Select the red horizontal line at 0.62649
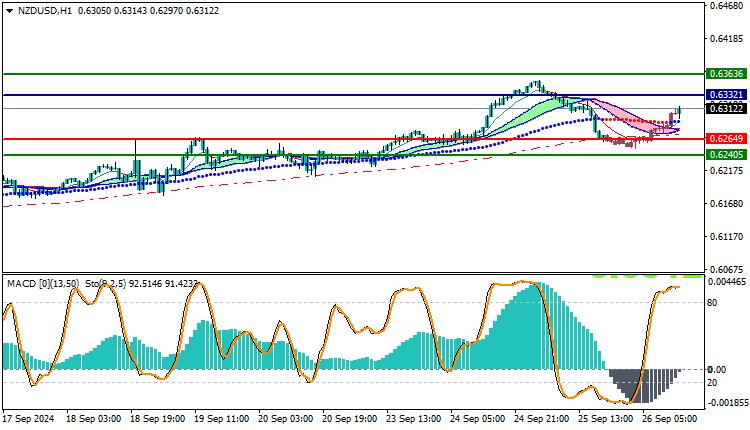This screenshot has height=430, width=750. [354, 139]
